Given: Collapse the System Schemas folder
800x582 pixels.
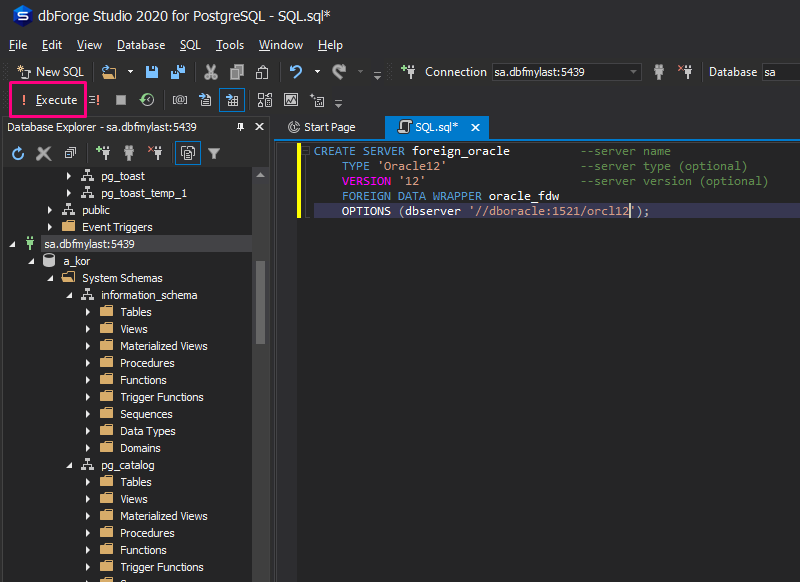Looking at the screenshot, I should (x=51, y=279).
